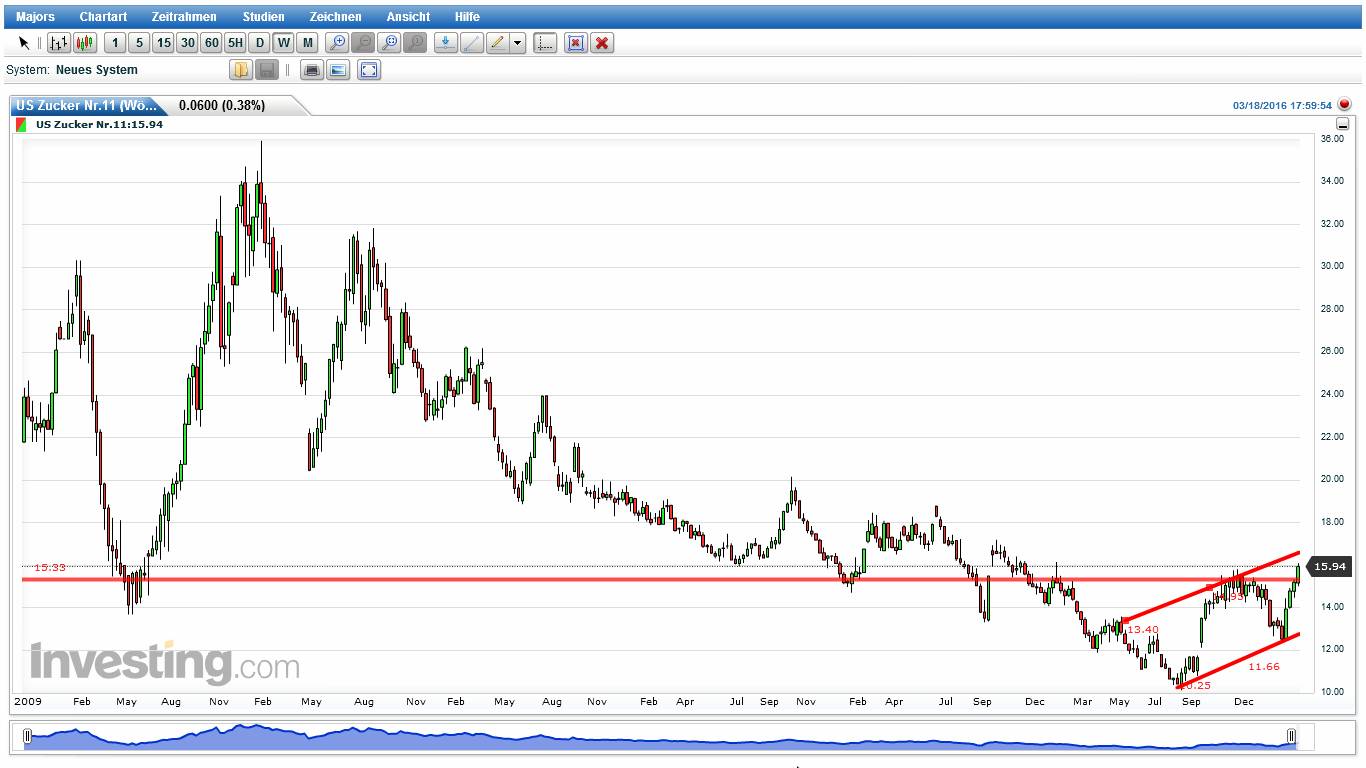Open the Chartart menu
Viewport: 1366px width, 768px height.
(103, 17)
